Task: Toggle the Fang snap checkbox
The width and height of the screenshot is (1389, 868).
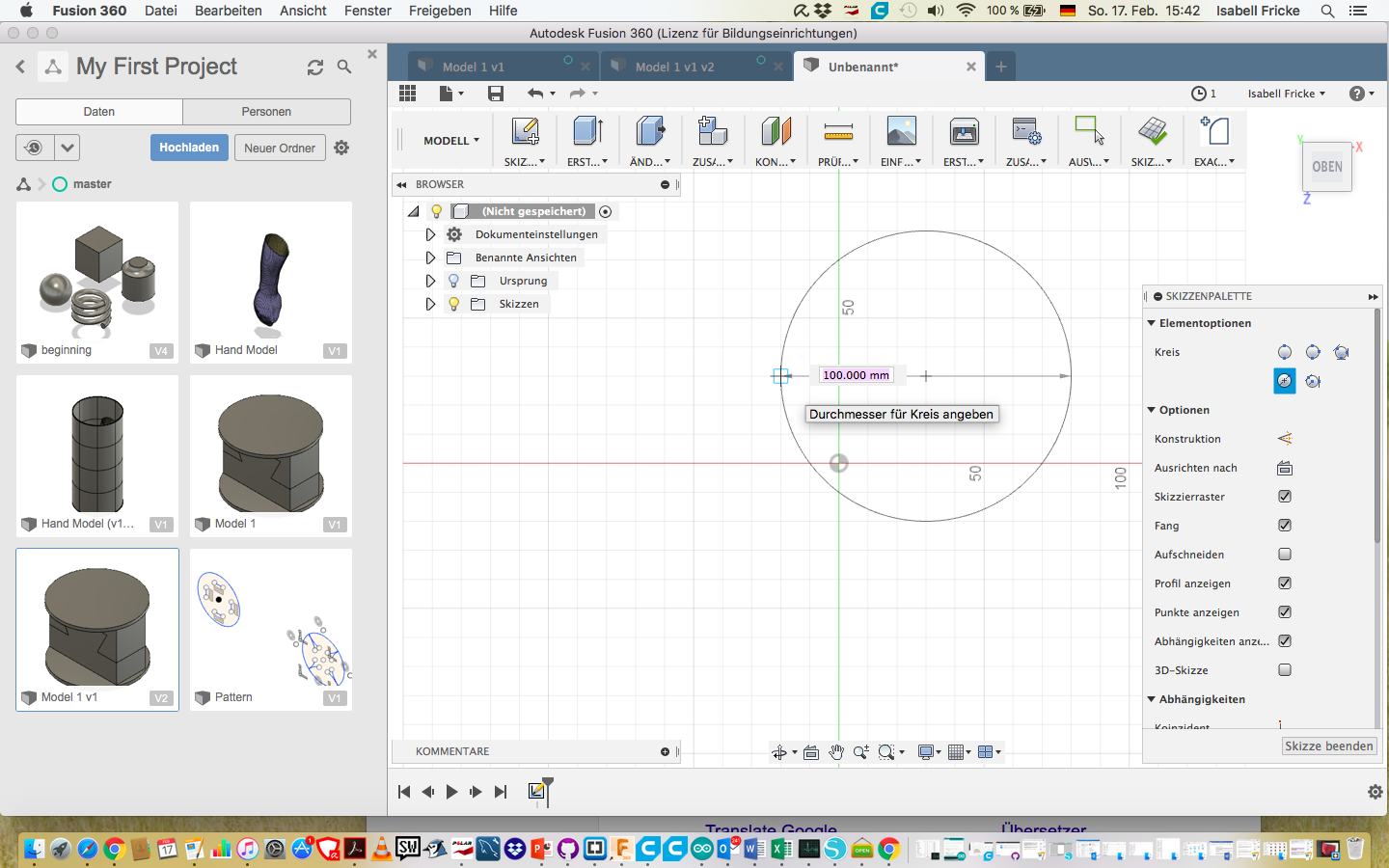Action: (1285, 526)
